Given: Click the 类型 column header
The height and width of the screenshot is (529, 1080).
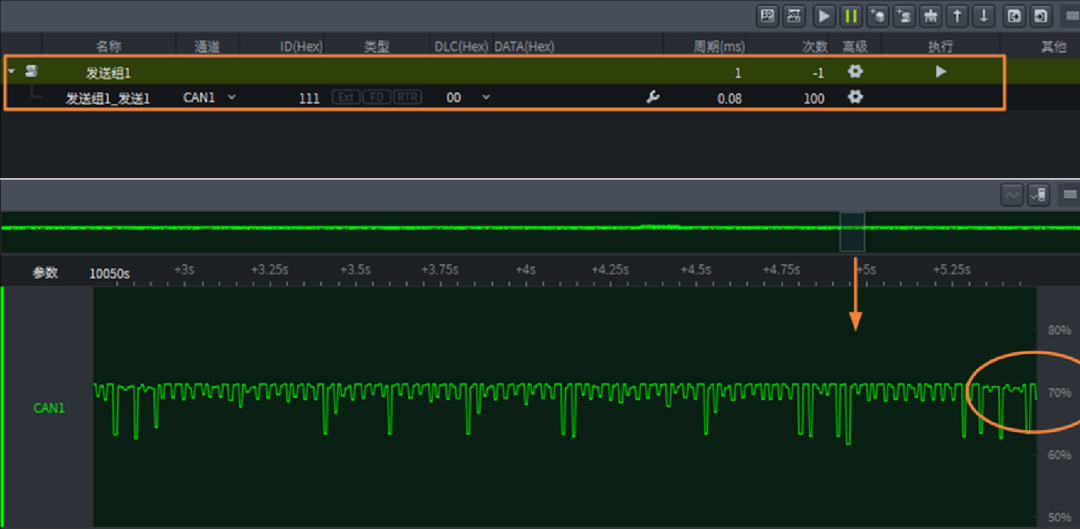Looking at the screenshot, I should point(377,46).
